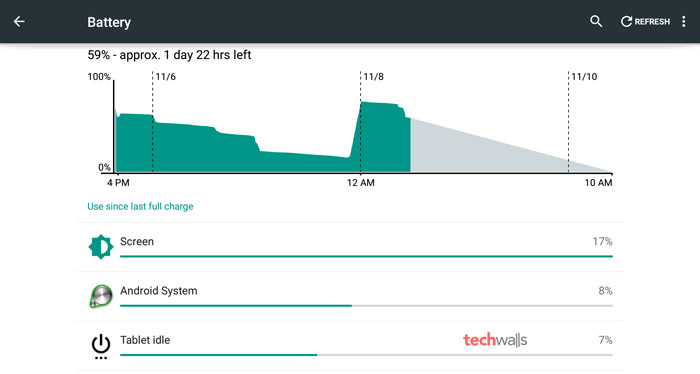The image size is (700, 374).
Task: Tap the Android System icon
Action: 101,296
